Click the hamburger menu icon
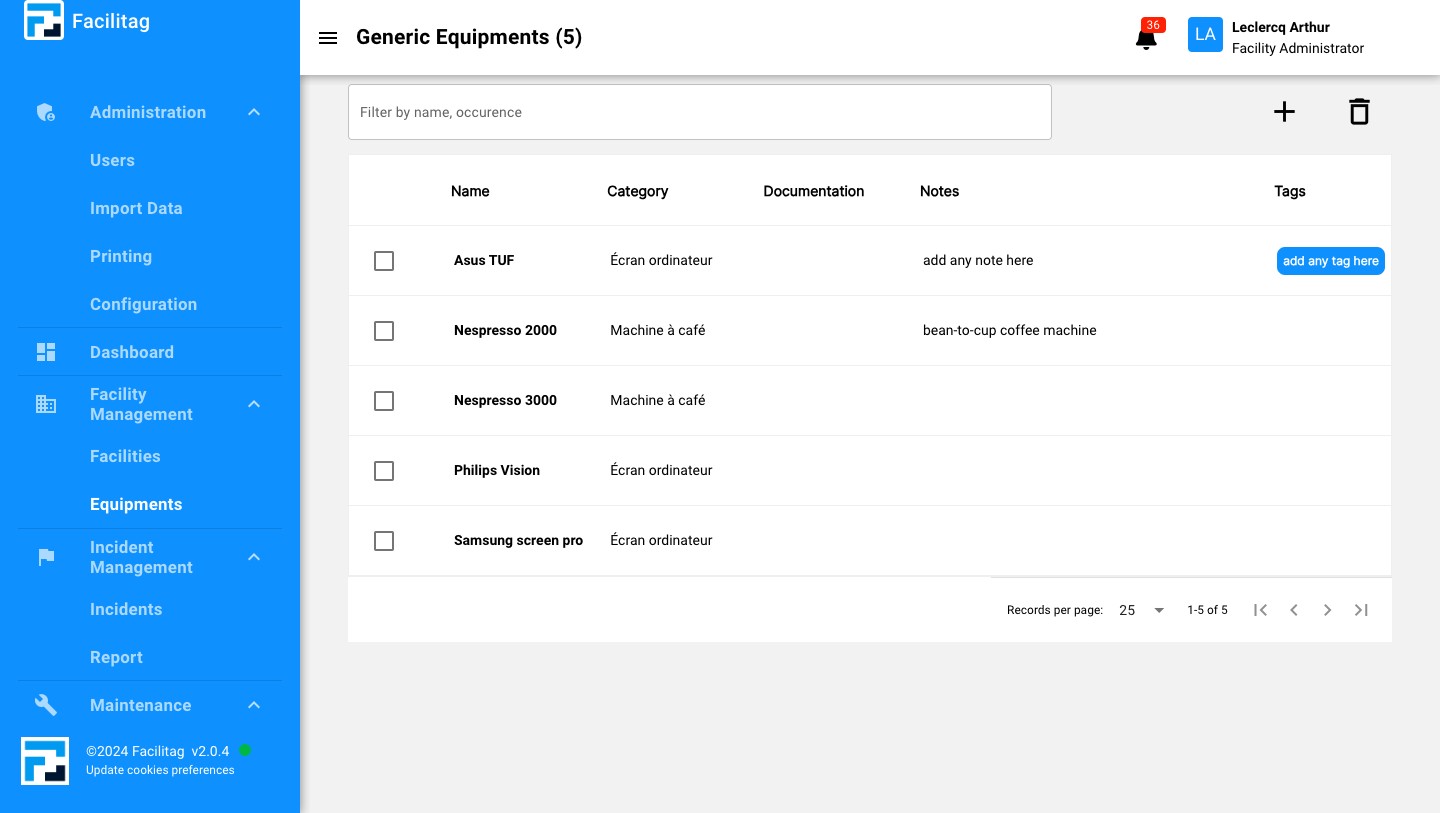1440x813 pixels. (x=327, y=38)
